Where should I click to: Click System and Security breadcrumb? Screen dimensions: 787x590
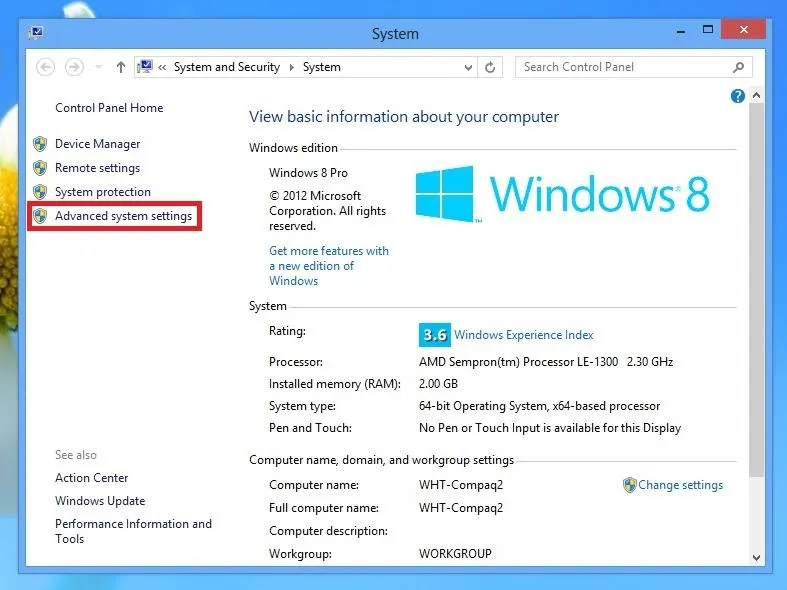(x=227, y=67)
